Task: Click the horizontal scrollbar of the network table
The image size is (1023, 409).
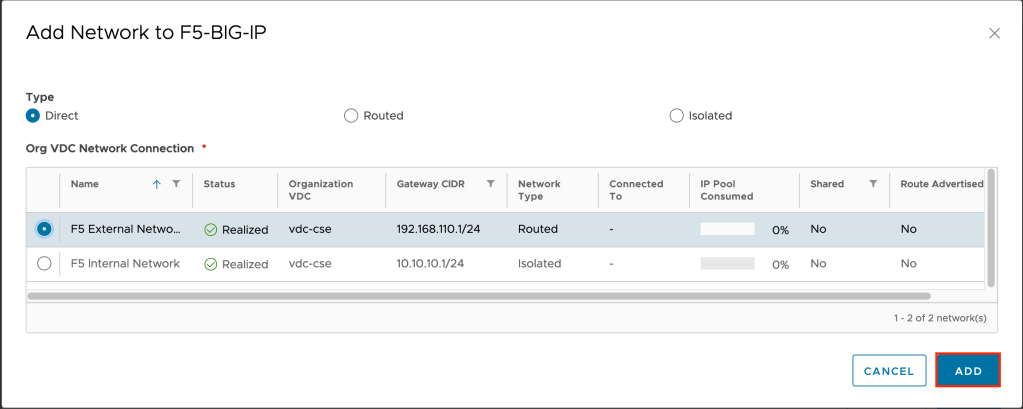Action: (480, 296)
